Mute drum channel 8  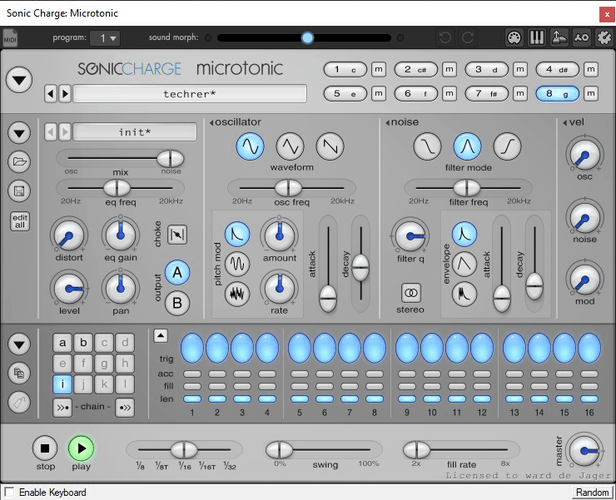(591, 93)
